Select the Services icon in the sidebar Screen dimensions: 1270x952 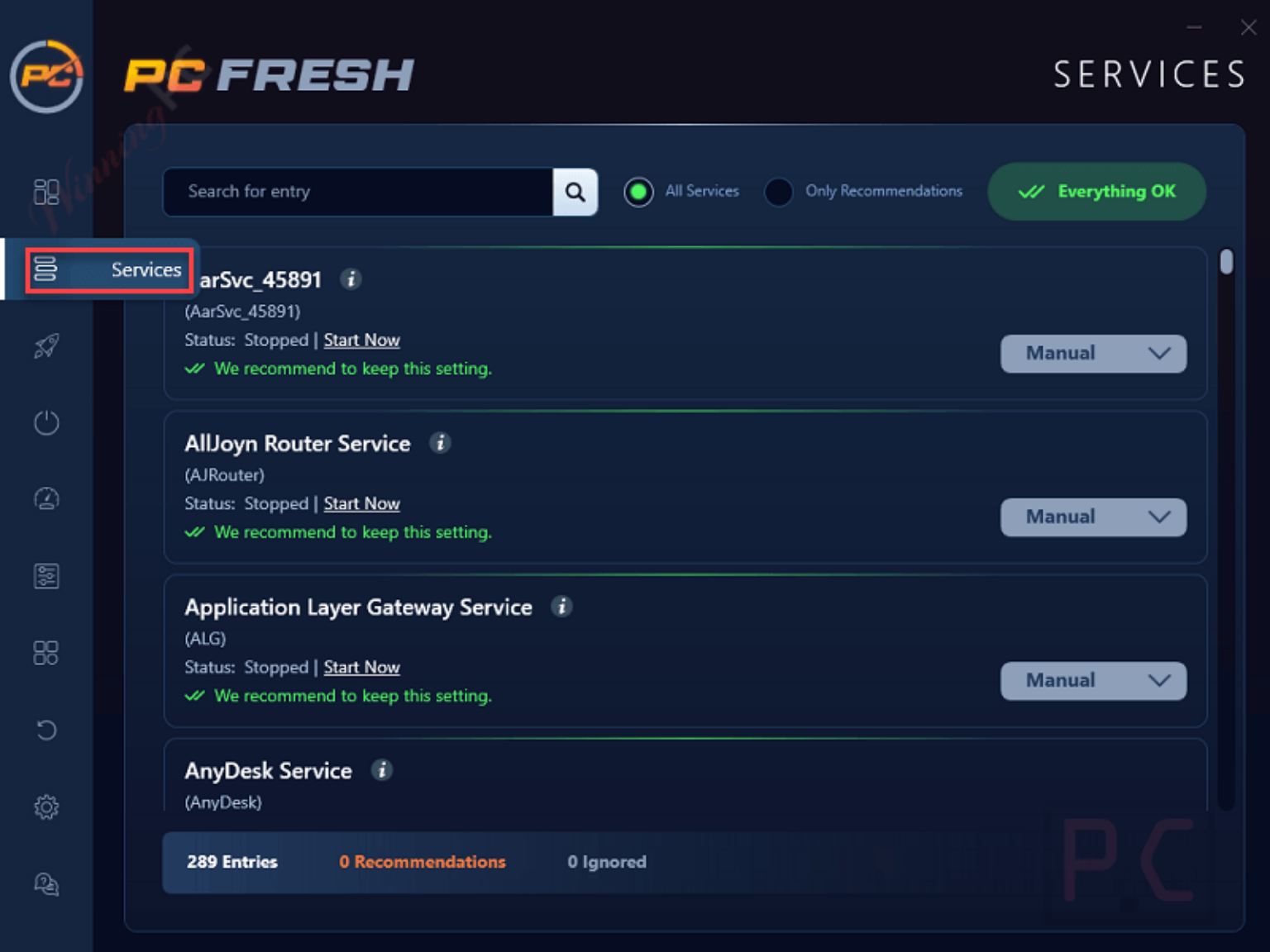46,269
